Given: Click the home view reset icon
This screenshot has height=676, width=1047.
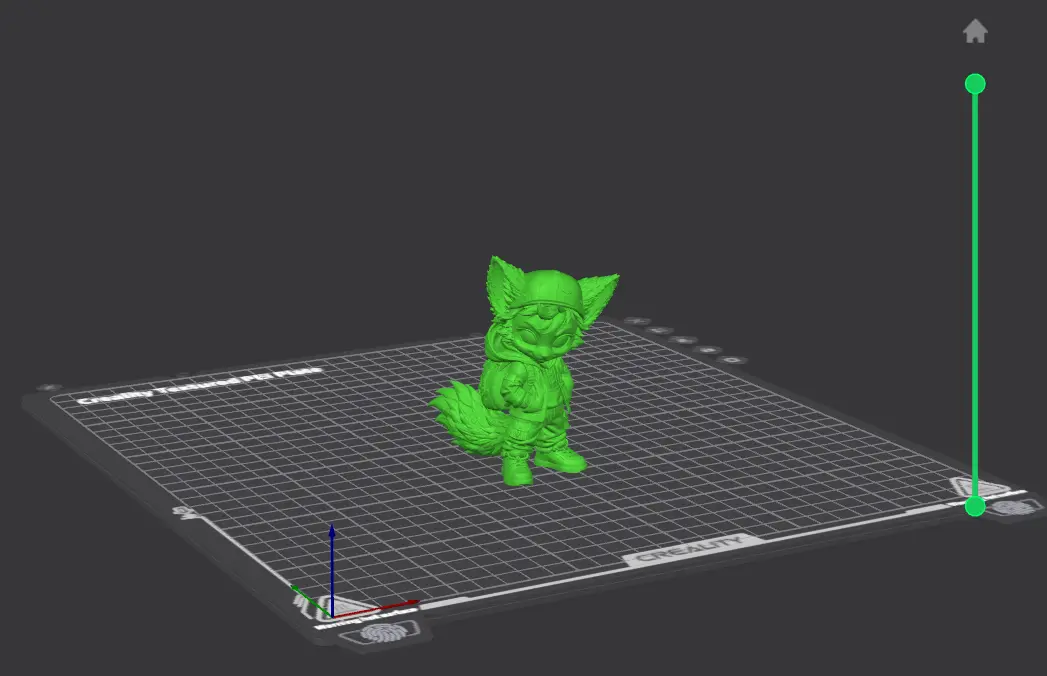Looking at the screenshot, I should 975,31.
